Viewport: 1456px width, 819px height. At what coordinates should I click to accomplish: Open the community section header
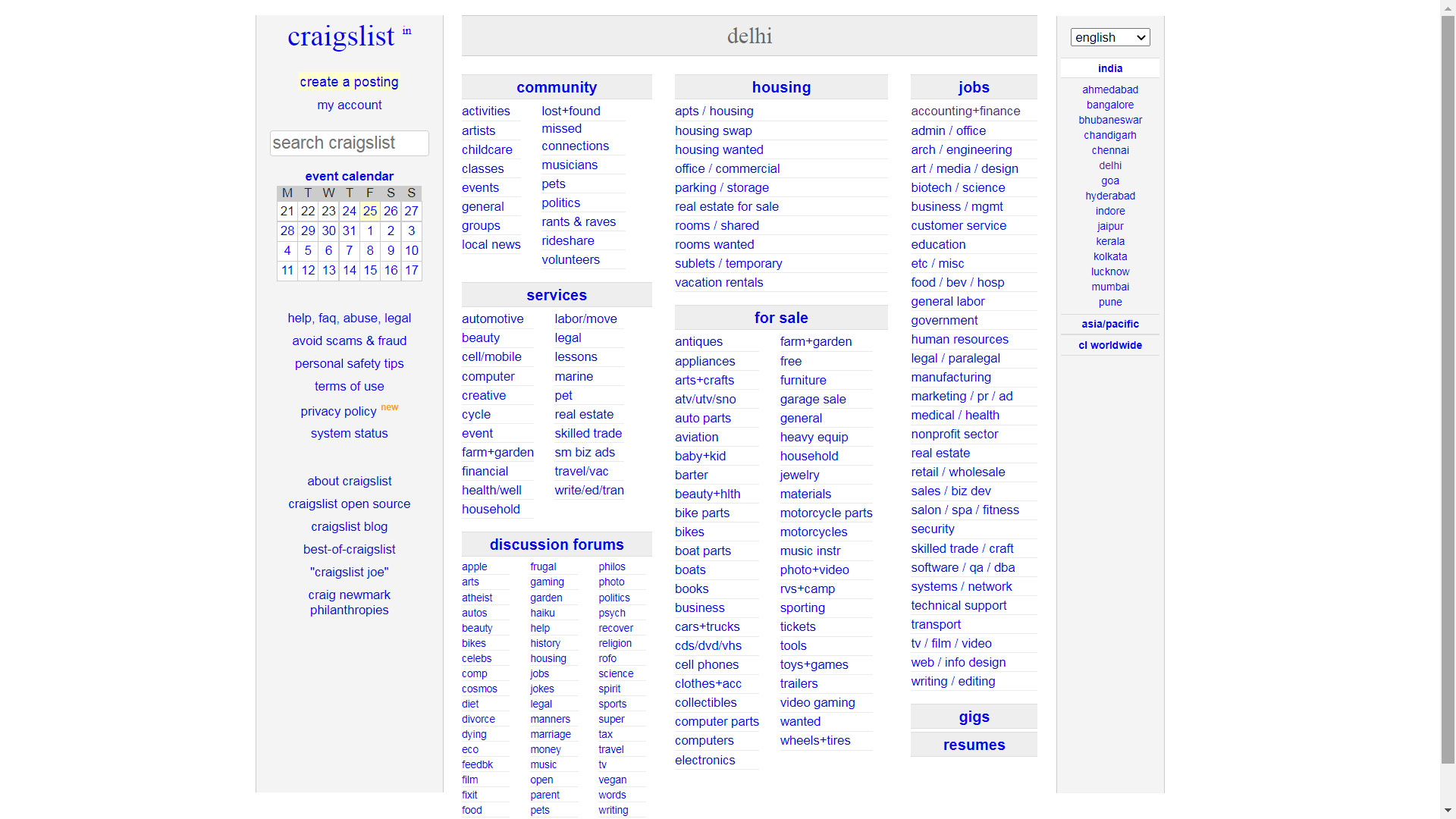click(x=557, y=87)
